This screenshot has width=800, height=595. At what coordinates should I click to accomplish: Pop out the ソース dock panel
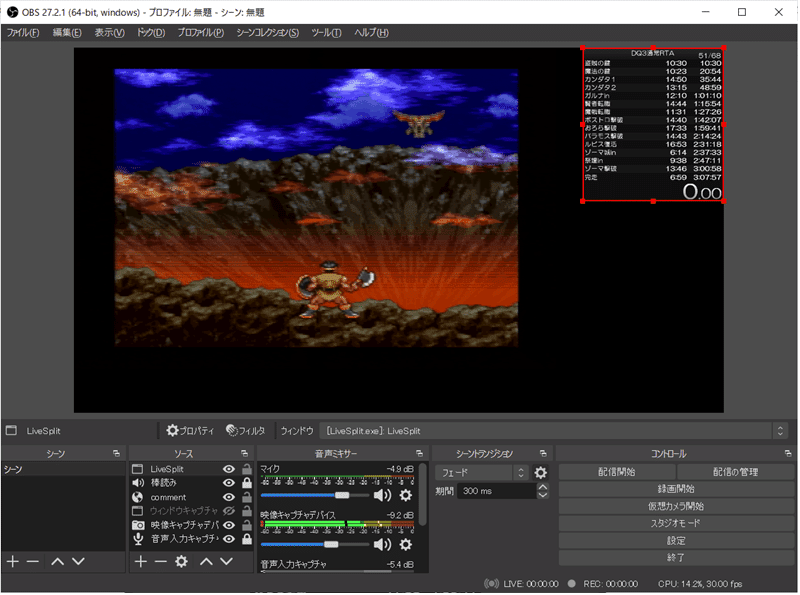pyautogui.click(x=244, y=454)
